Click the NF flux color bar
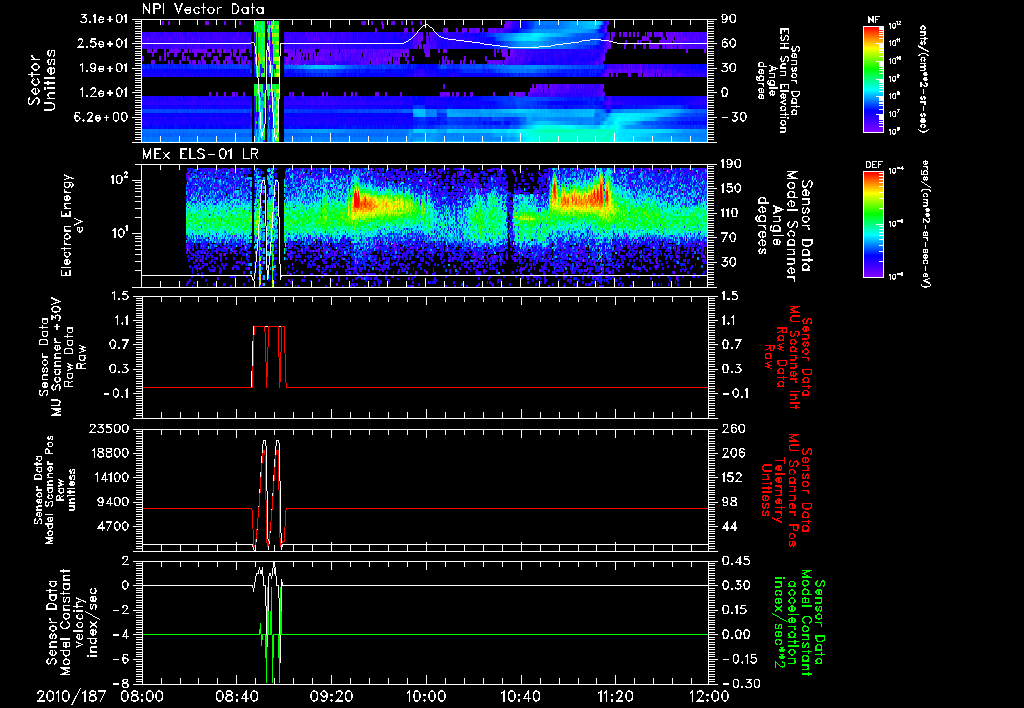1024x708 pixels. pyautogui.click(x=874, y=78)
